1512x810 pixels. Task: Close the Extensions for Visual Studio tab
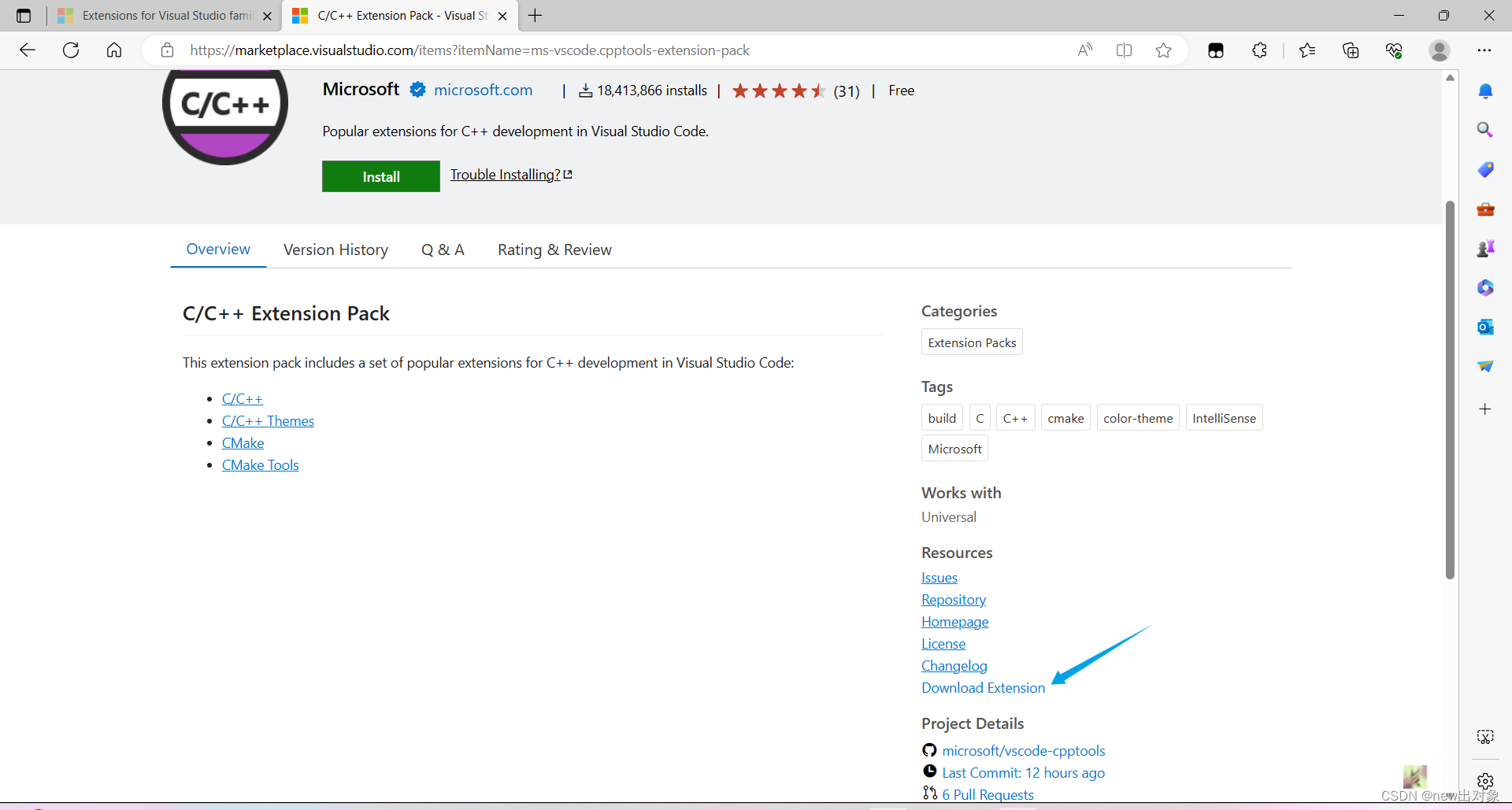[x=267, y=16]
